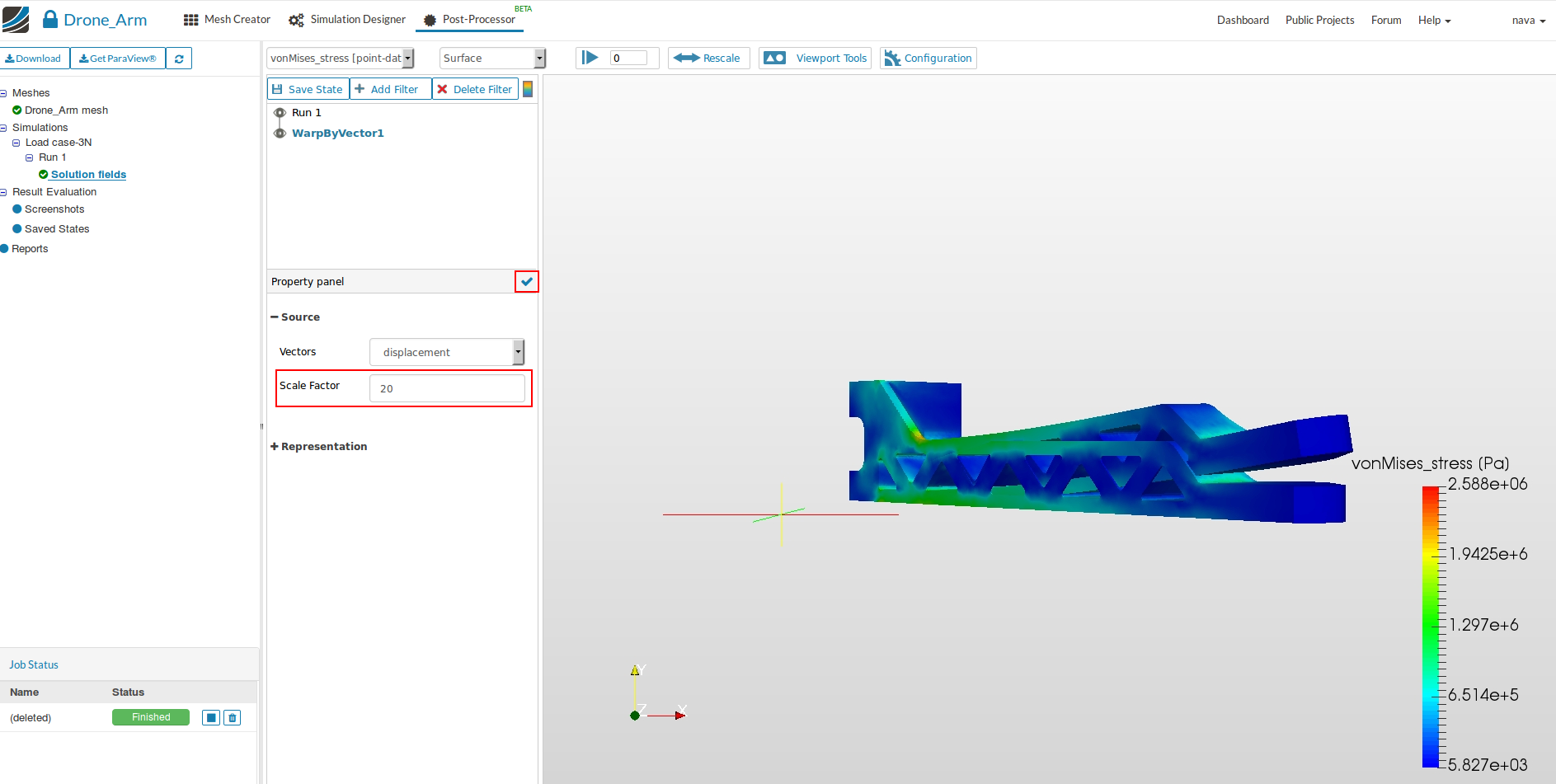Click the Save State button

[x=308, y=89]
